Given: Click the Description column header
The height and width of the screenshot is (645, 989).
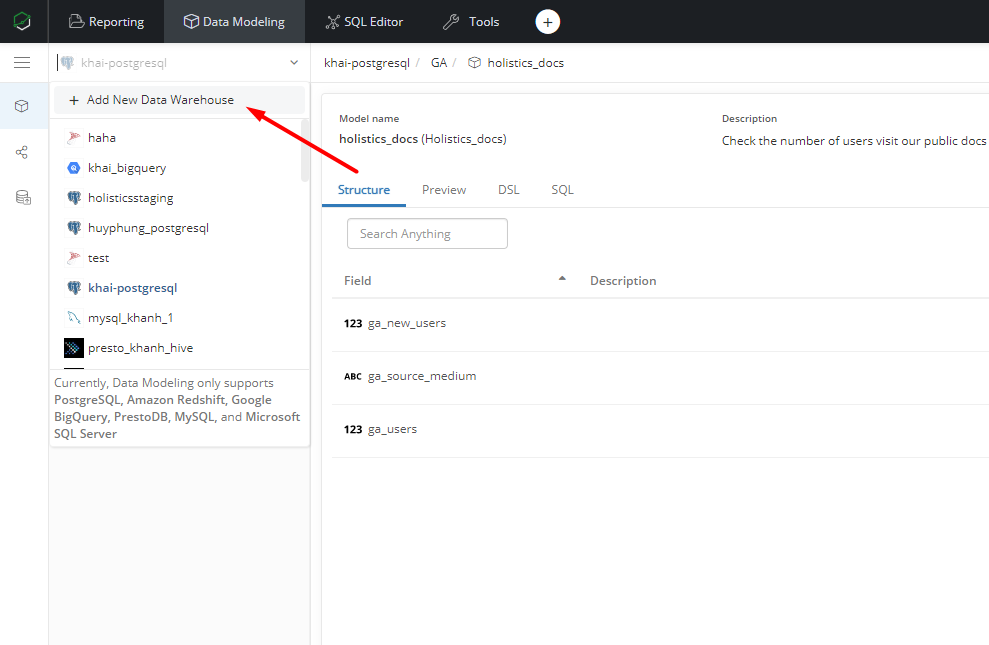Looking at the screenshot, I should (x=623, y=281).
